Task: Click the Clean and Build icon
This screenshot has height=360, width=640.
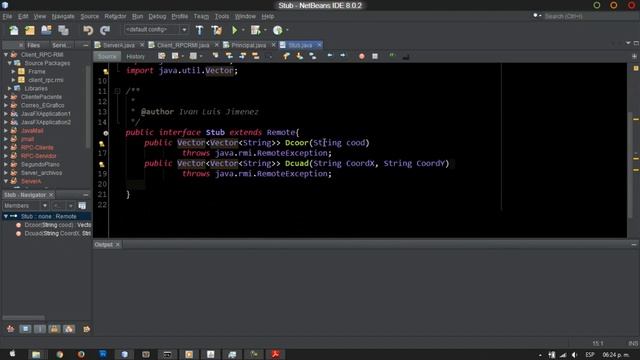Action: click(x=217, y=30)
